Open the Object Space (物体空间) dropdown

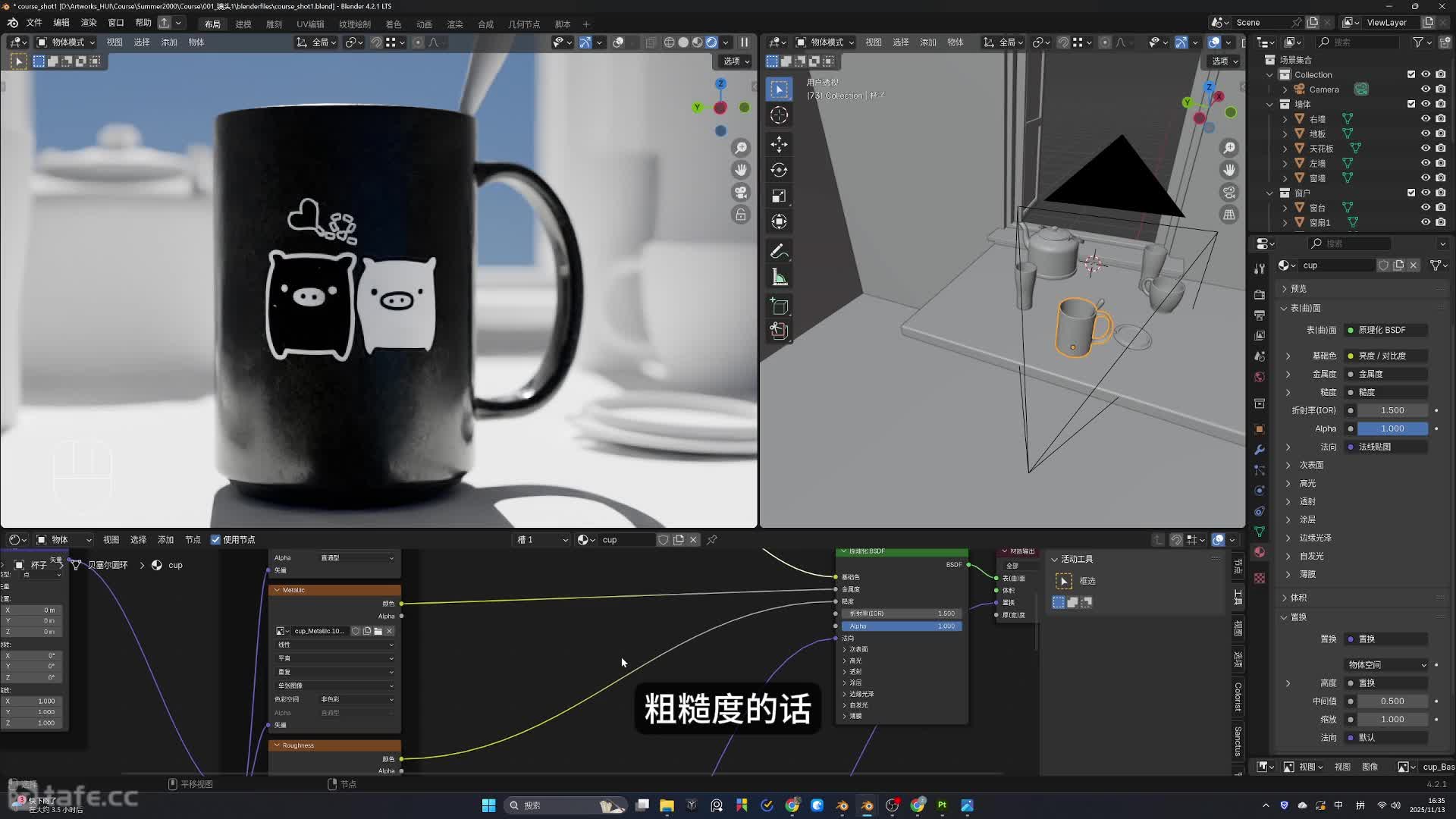pos(1387,665)
